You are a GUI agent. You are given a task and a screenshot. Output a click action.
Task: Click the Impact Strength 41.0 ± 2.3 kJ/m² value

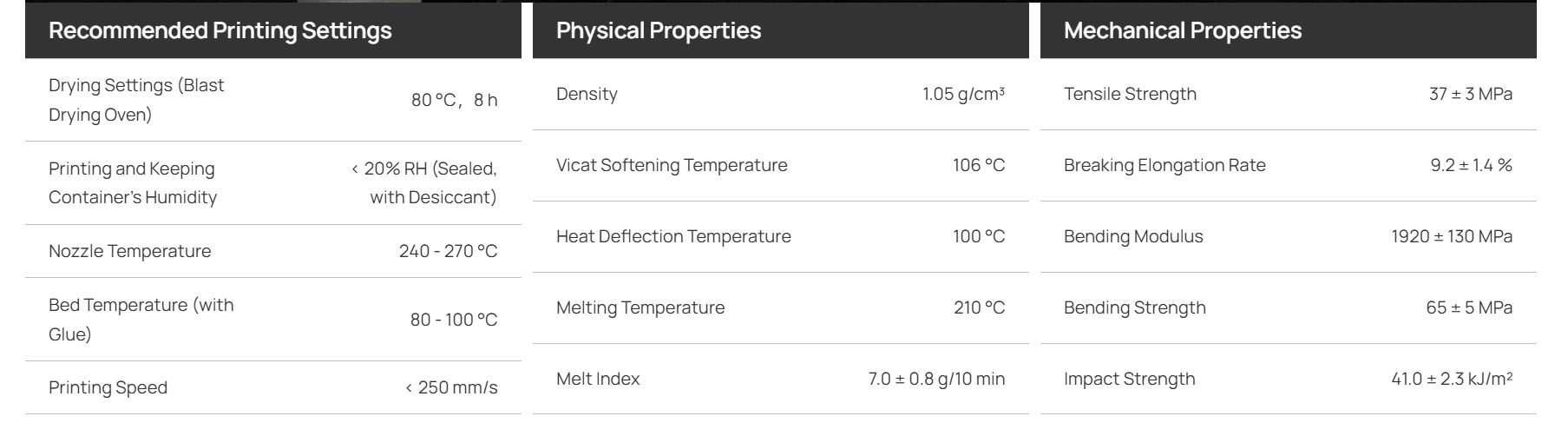pyautogui.click(x=1452, y=379)
